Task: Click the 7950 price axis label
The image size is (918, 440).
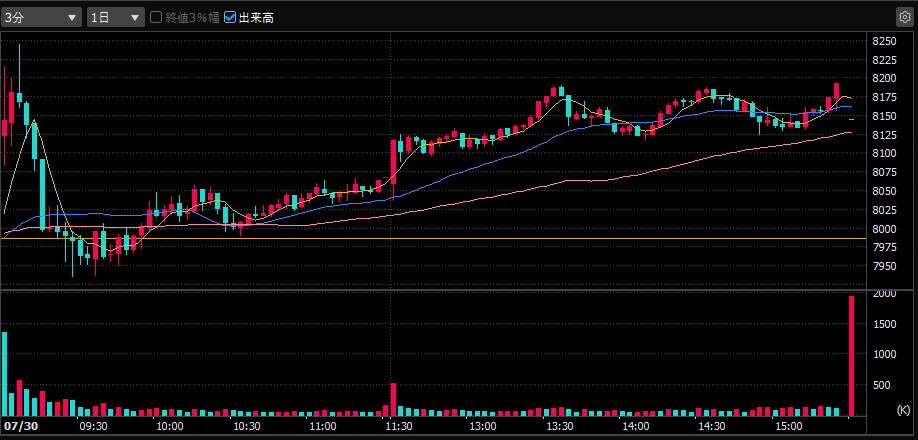Action: click(x=884, y=266)
